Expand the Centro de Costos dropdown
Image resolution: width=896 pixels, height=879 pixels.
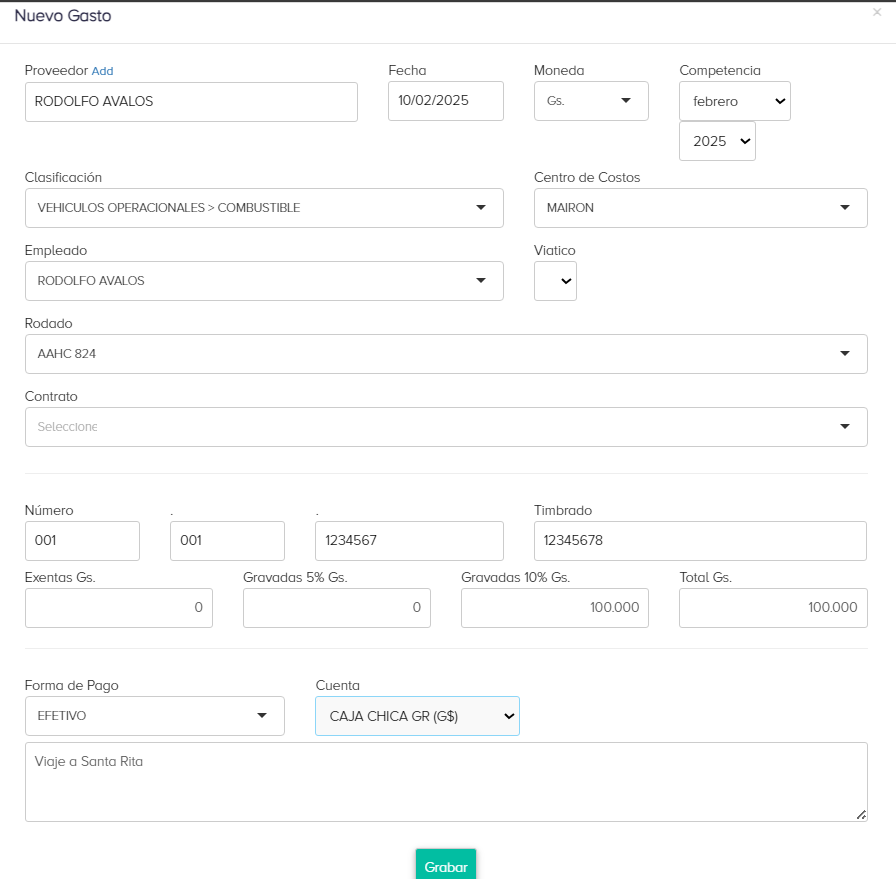click(x=700, y=208)
